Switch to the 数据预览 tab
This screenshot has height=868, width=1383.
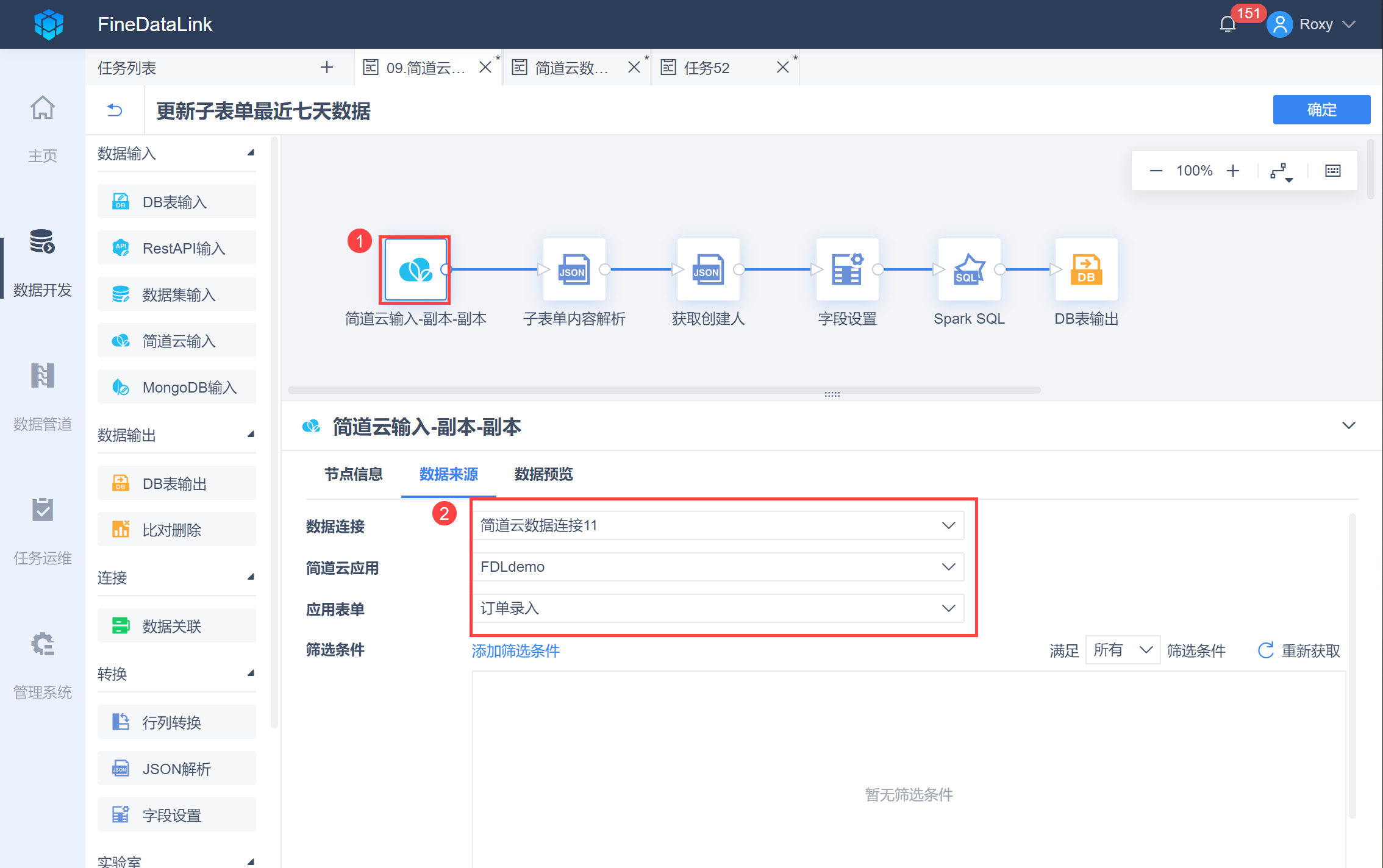tap(543, 474)
